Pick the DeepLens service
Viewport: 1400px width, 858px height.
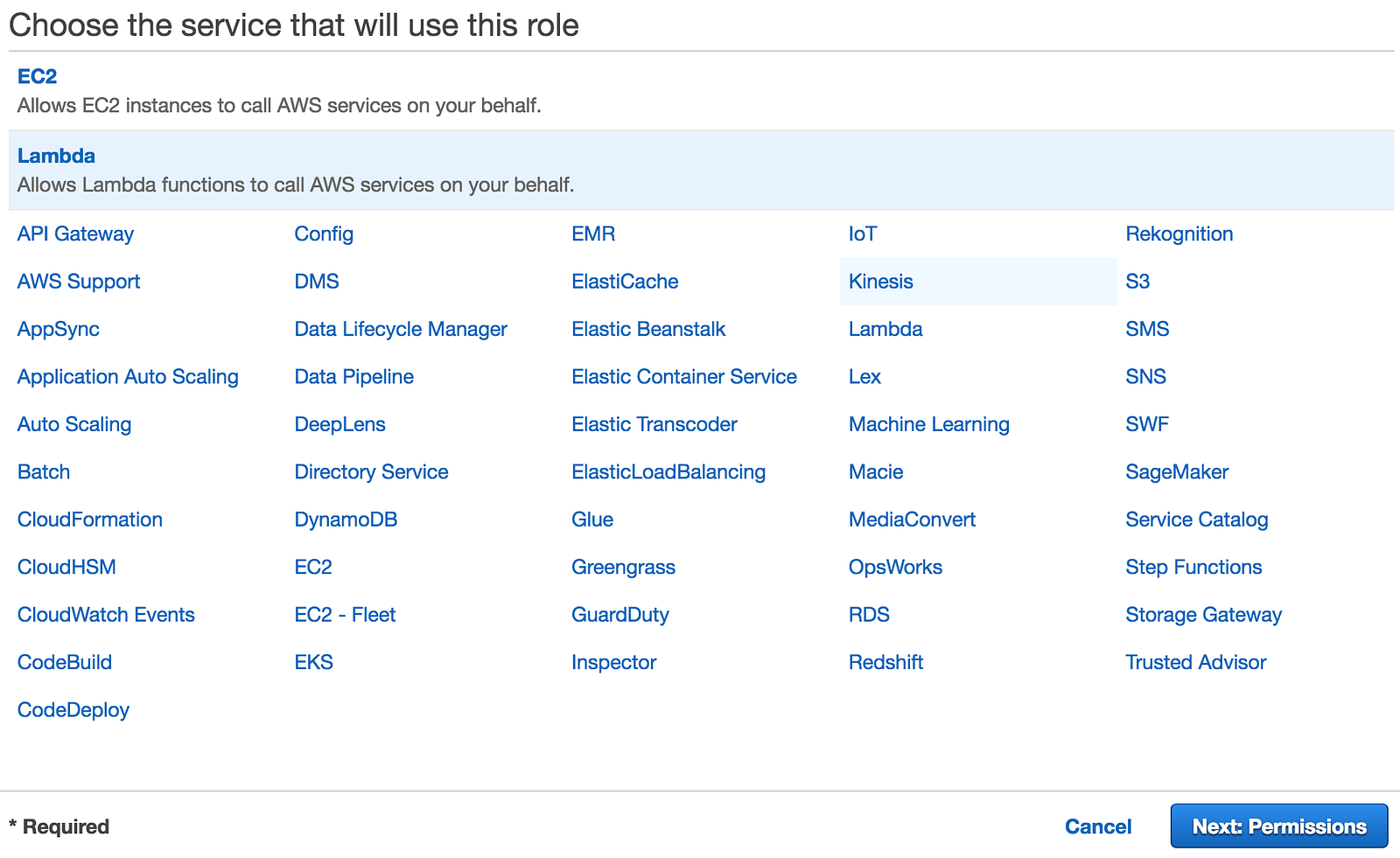(x=340, y=424)
